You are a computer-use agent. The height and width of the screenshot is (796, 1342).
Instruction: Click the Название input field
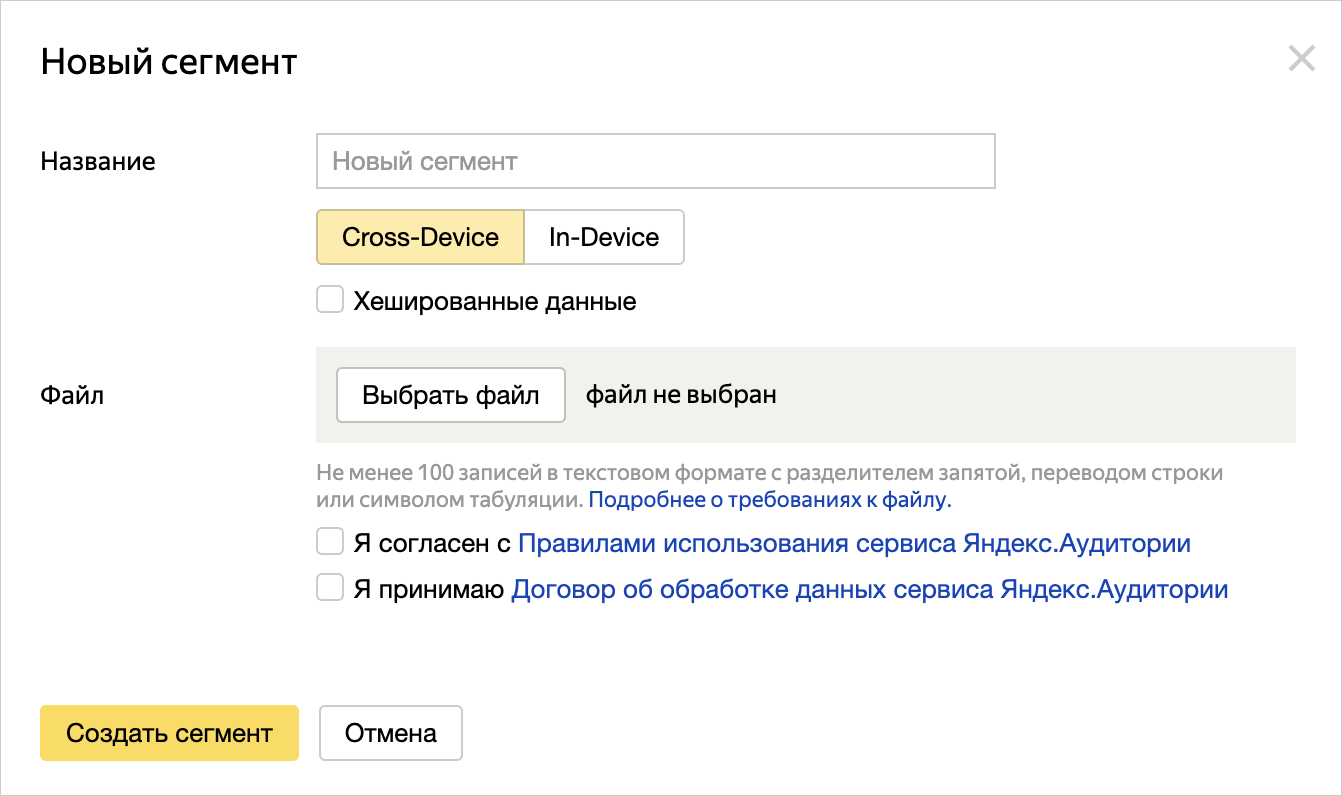tap(655, 161)
